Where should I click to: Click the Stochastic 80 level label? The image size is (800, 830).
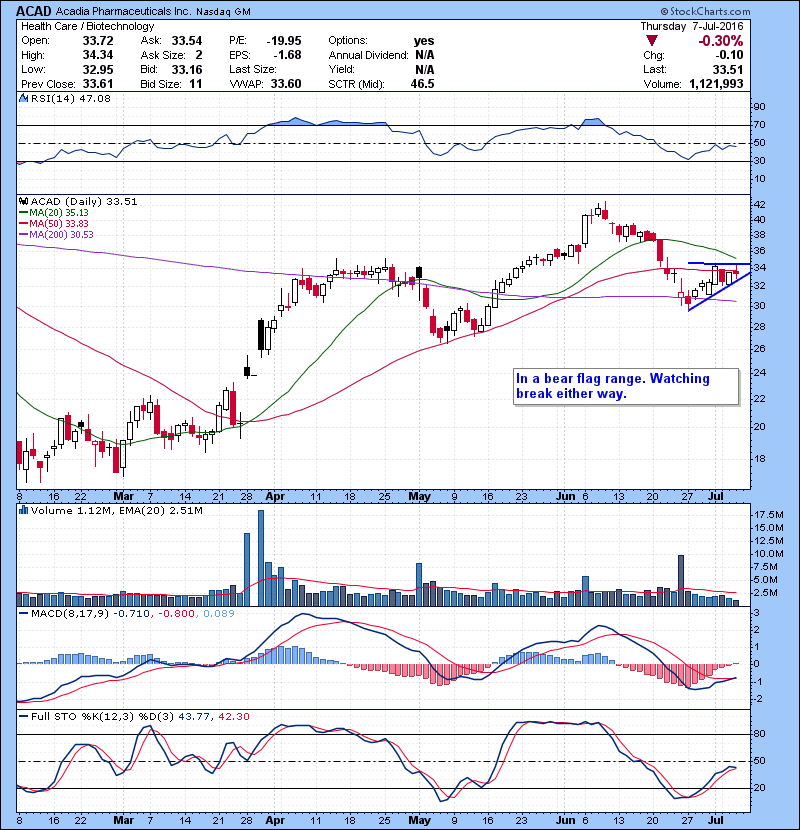point(759,734)
